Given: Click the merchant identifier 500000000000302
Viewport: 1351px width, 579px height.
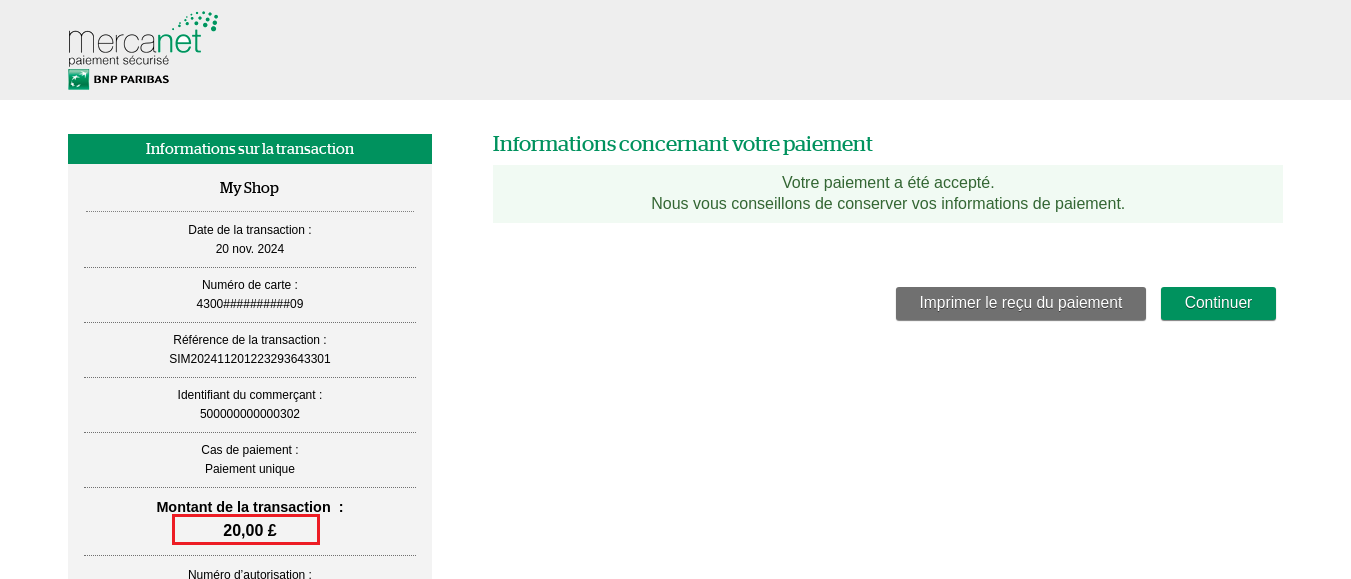Looking at the screenshot, I should [x=249, y=414].
